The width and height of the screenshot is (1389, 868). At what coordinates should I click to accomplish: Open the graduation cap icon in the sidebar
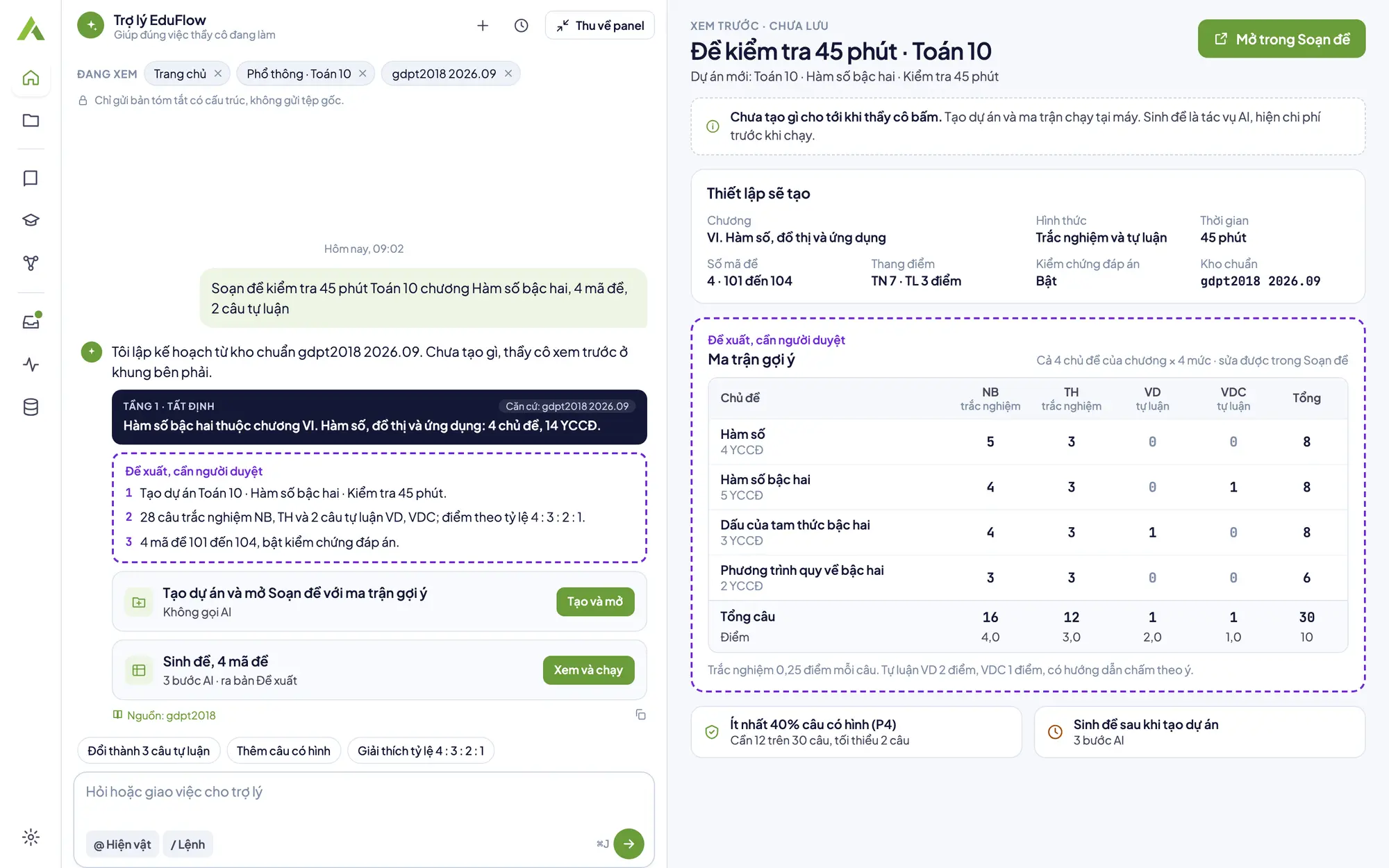point(31,221)
